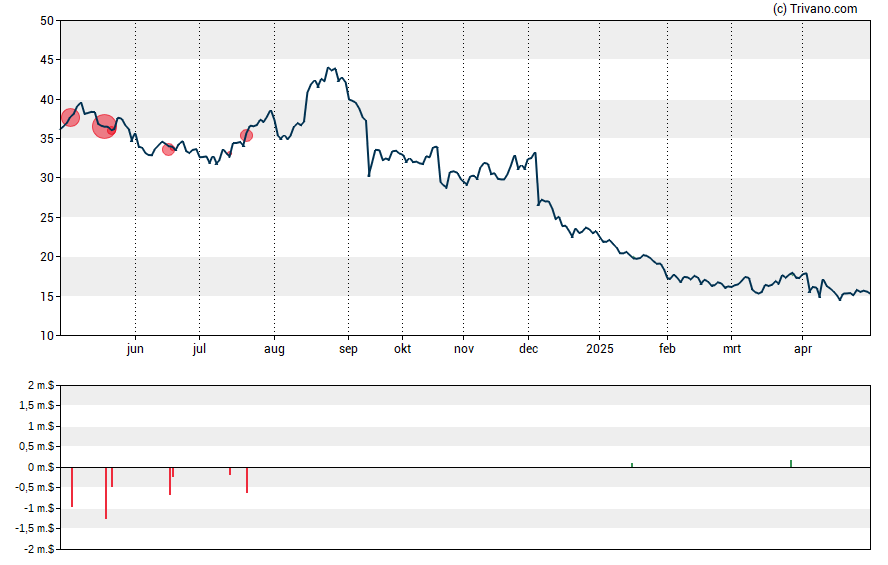Click the '-0,5 m.$' volume axis label
This screenshot has height=565, width=888.
(35, 487)
